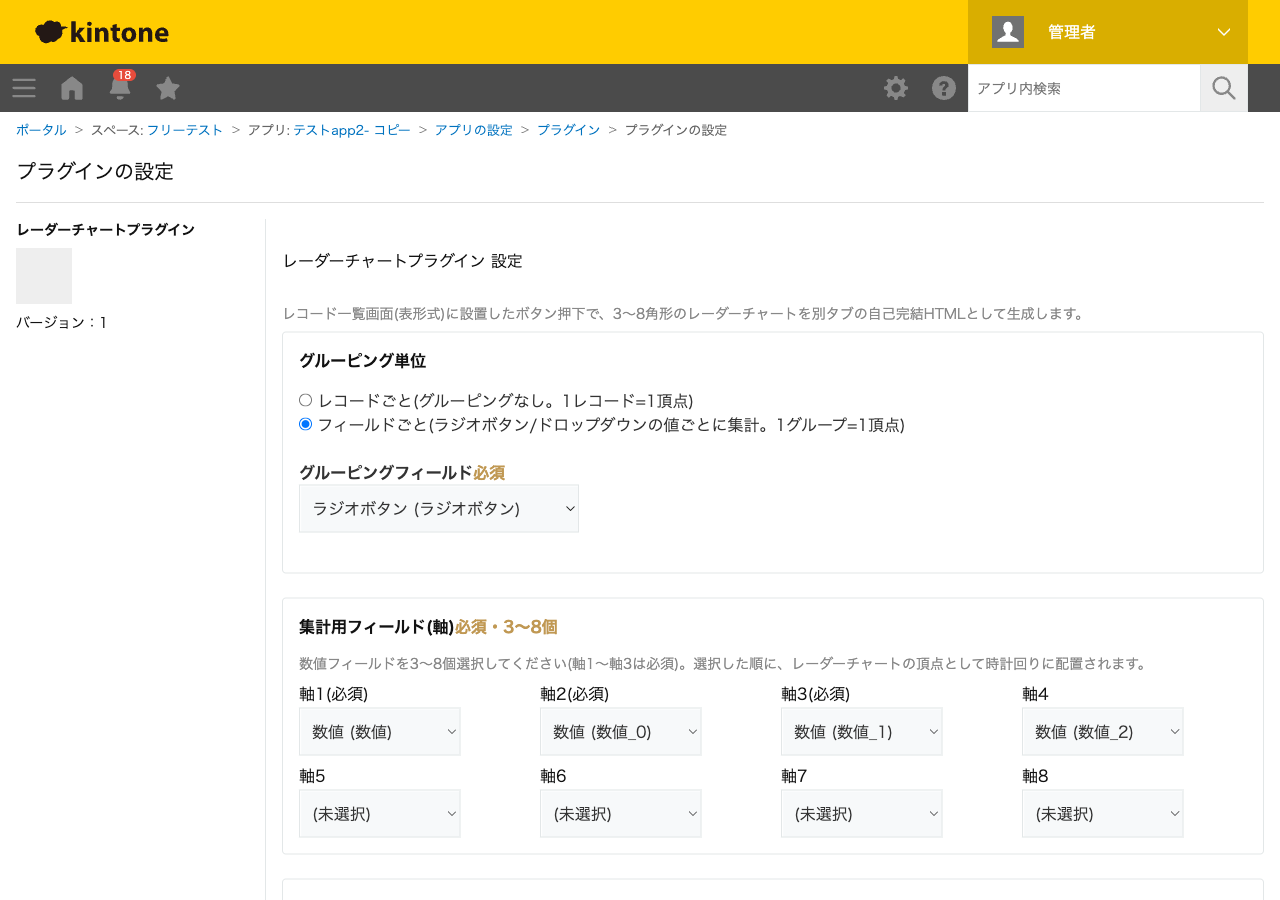Open favorites star icon

coord(168,88)
